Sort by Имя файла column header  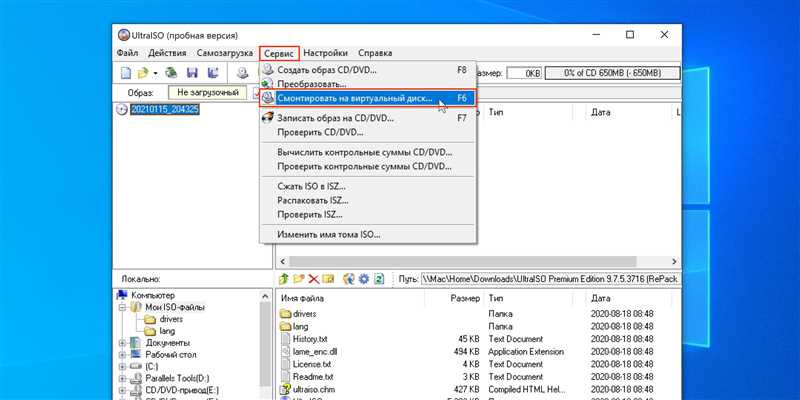(302, 298)
